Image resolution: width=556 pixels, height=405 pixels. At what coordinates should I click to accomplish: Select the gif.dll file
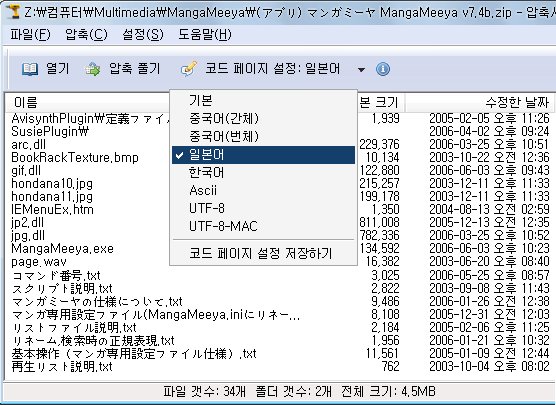pos(26,171)
